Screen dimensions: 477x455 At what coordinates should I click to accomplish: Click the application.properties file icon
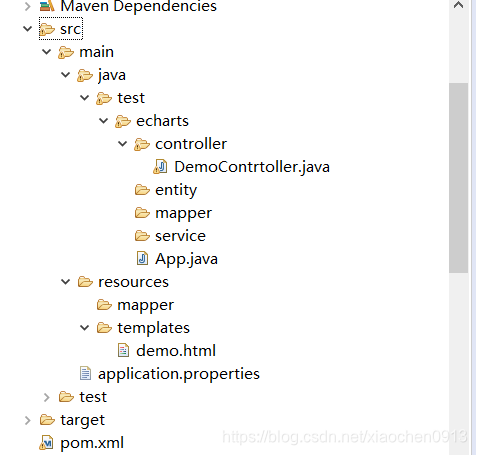(85, 374)
